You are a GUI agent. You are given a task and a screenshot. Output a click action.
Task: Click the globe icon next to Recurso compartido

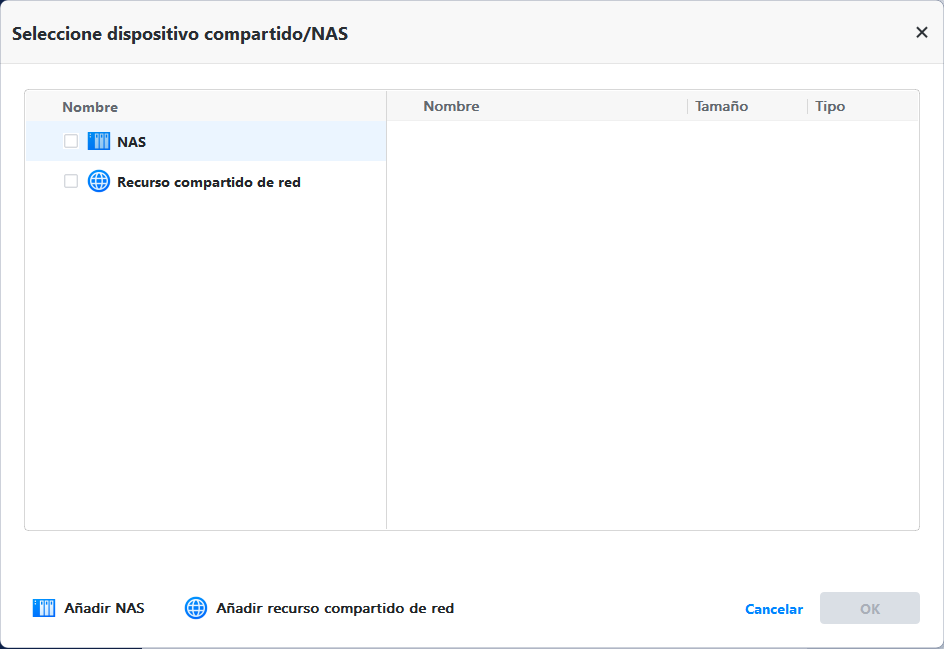tap(99, 181)
